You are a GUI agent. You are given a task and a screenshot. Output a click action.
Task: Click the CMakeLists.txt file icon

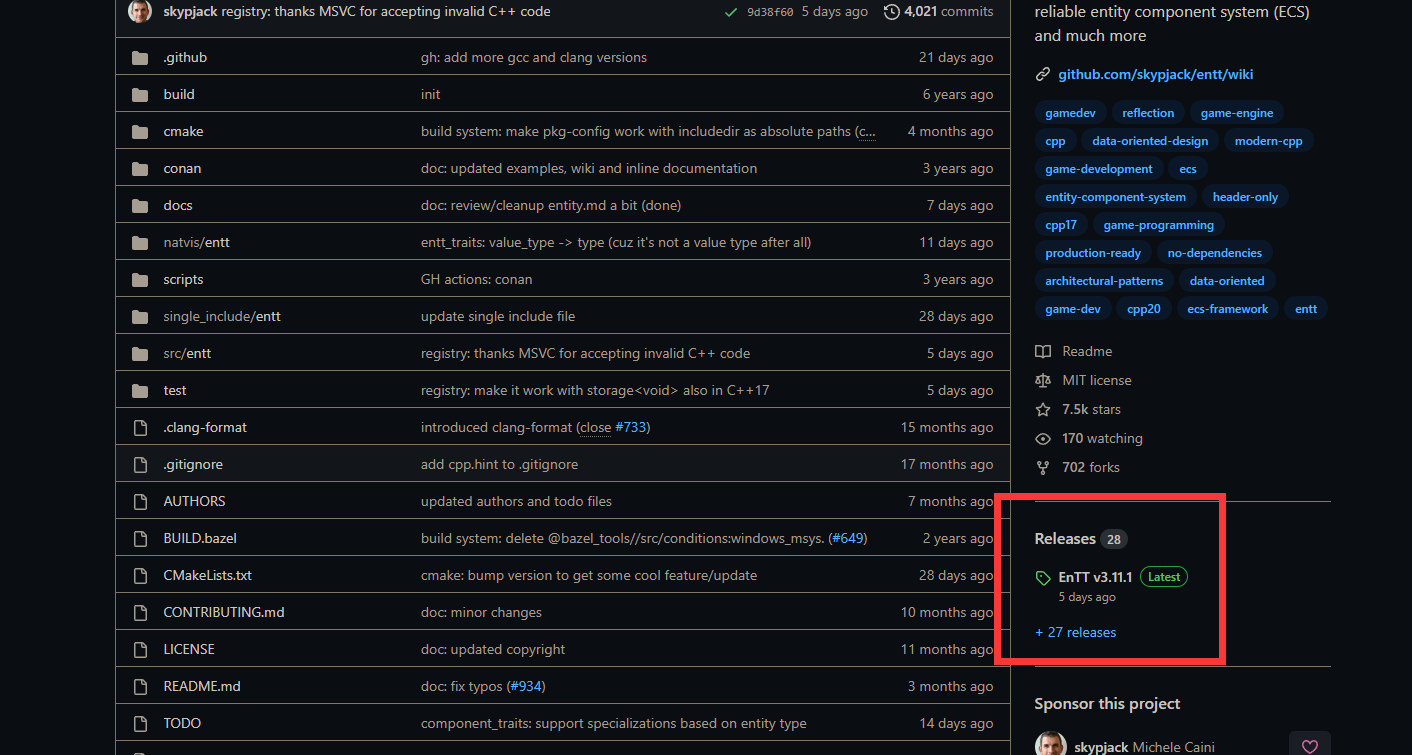tap(140, 575)
